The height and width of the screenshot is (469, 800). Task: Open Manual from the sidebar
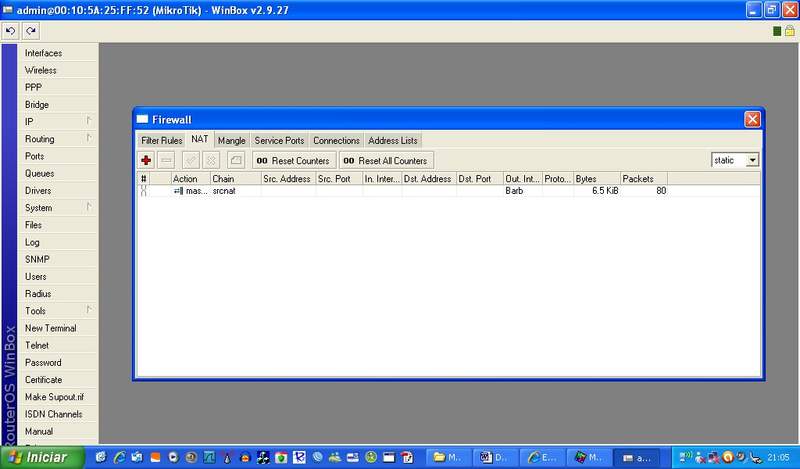58,431
